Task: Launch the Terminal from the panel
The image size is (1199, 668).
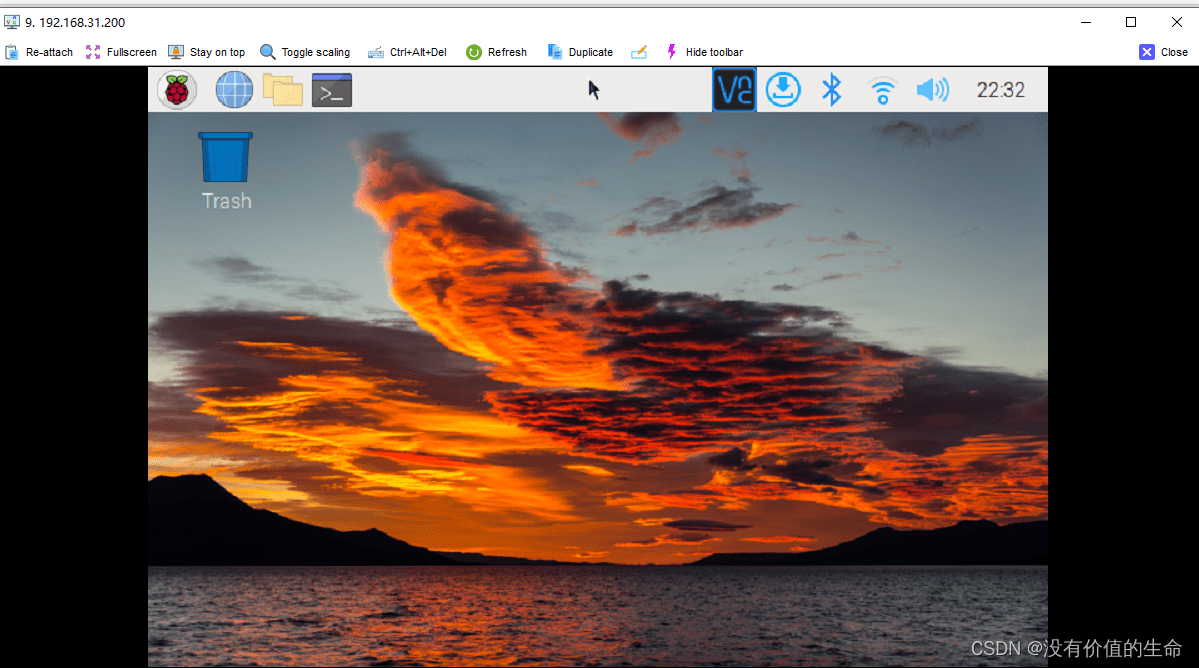Action: coord(332,90)
